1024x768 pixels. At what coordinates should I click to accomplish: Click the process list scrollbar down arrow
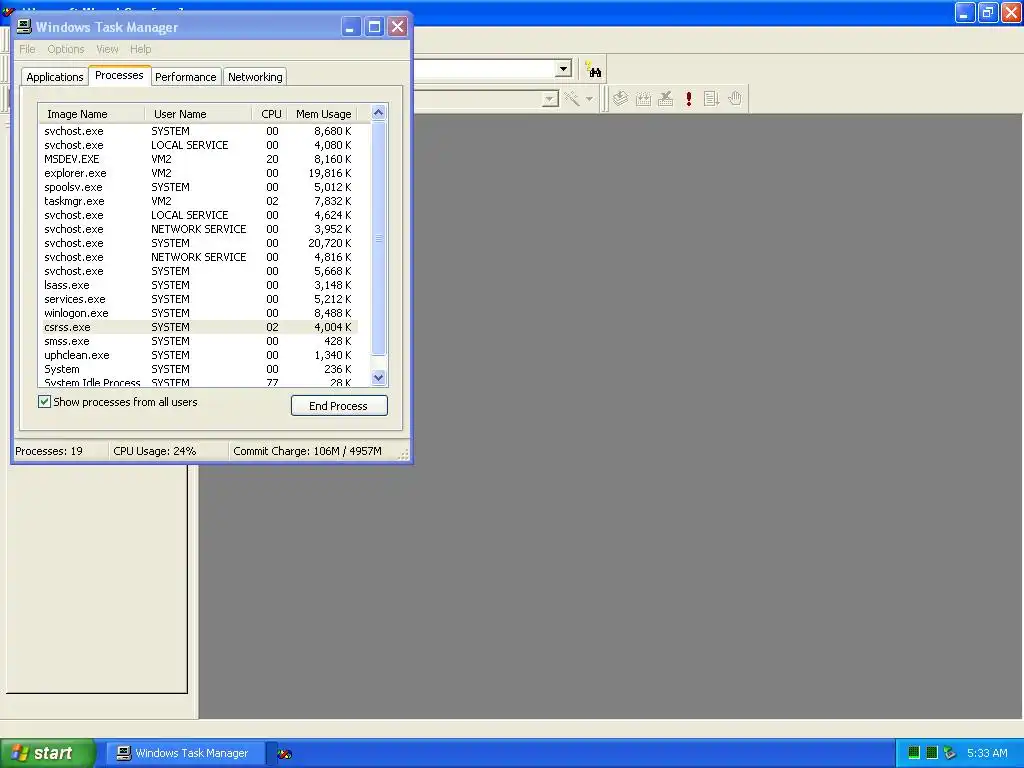coord(378,377)
